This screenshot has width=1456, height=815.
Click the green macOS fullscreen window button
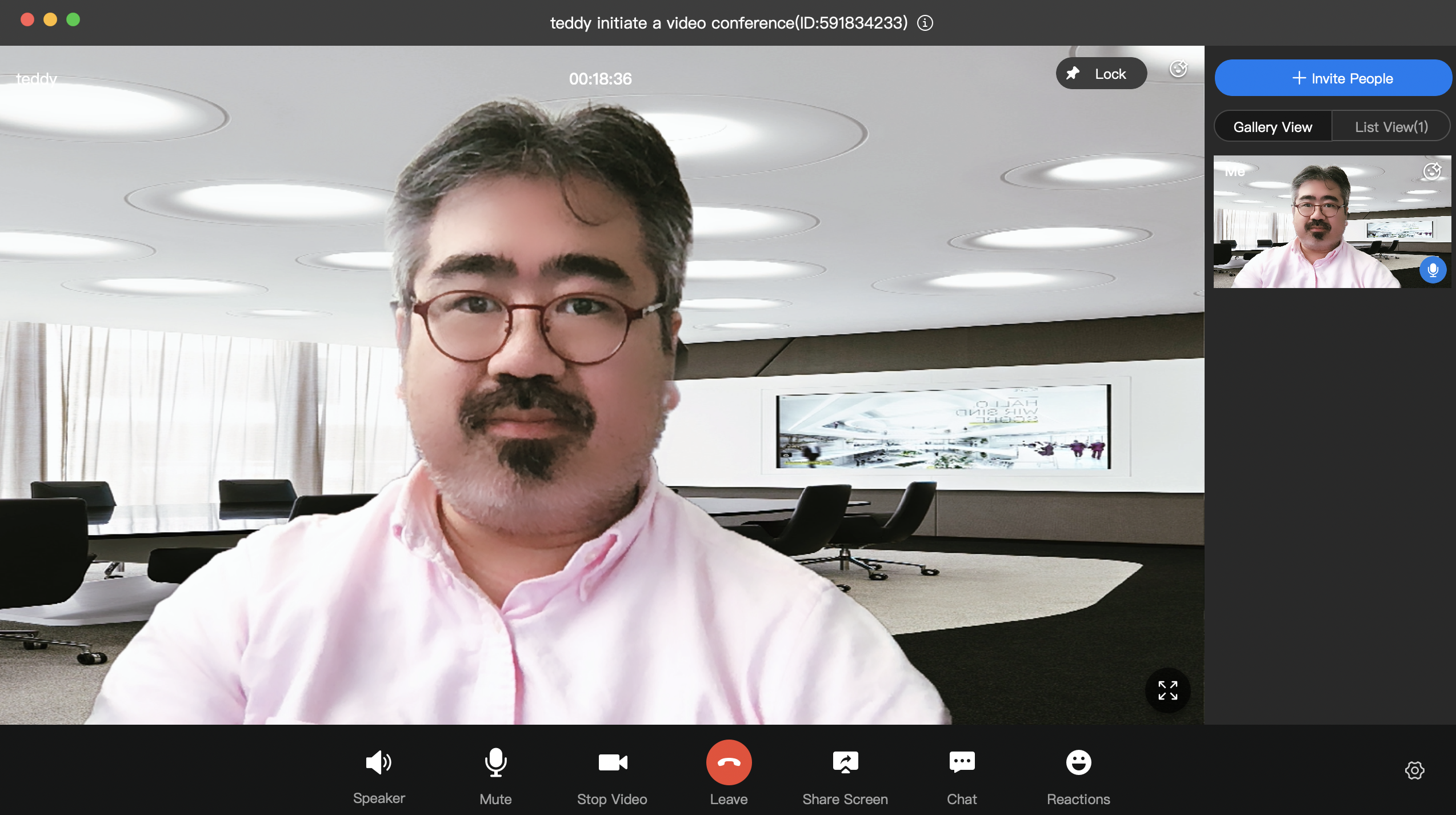pyautogui.click(x=73, y=20)
